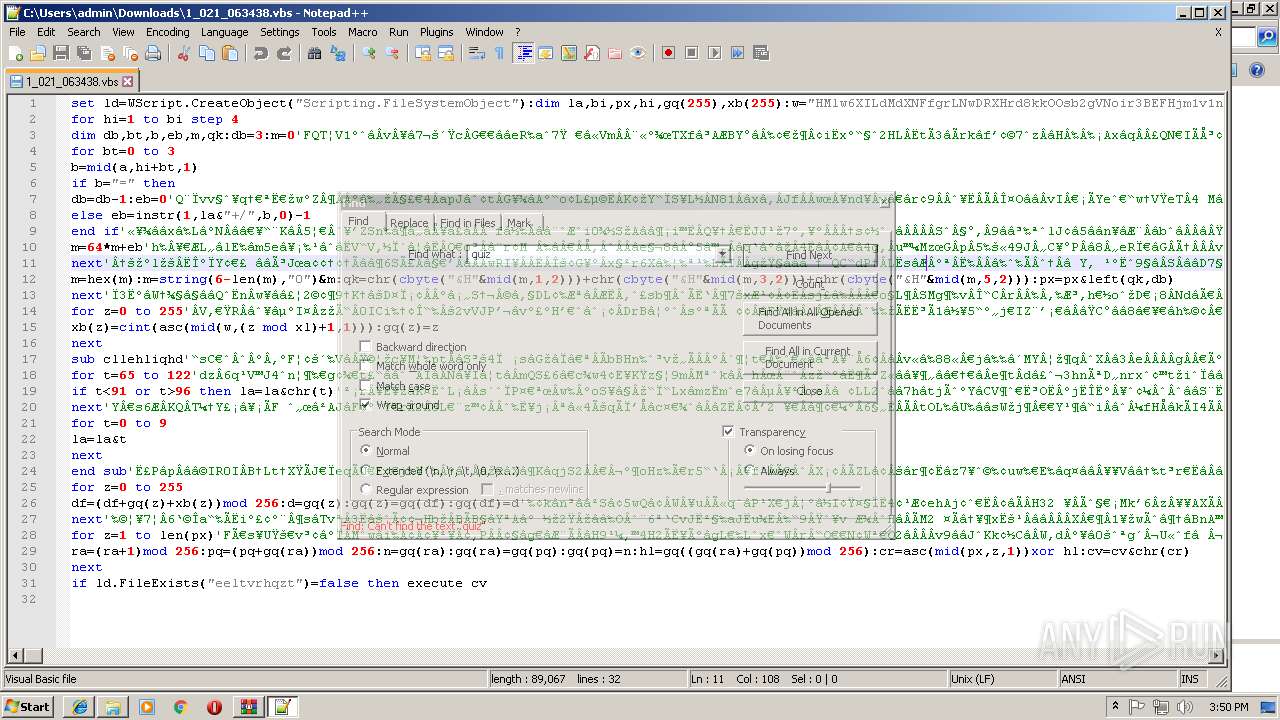Show all characters with pilcrow icon
This screenshot has height=720, width=1280.
click(499, 53)
